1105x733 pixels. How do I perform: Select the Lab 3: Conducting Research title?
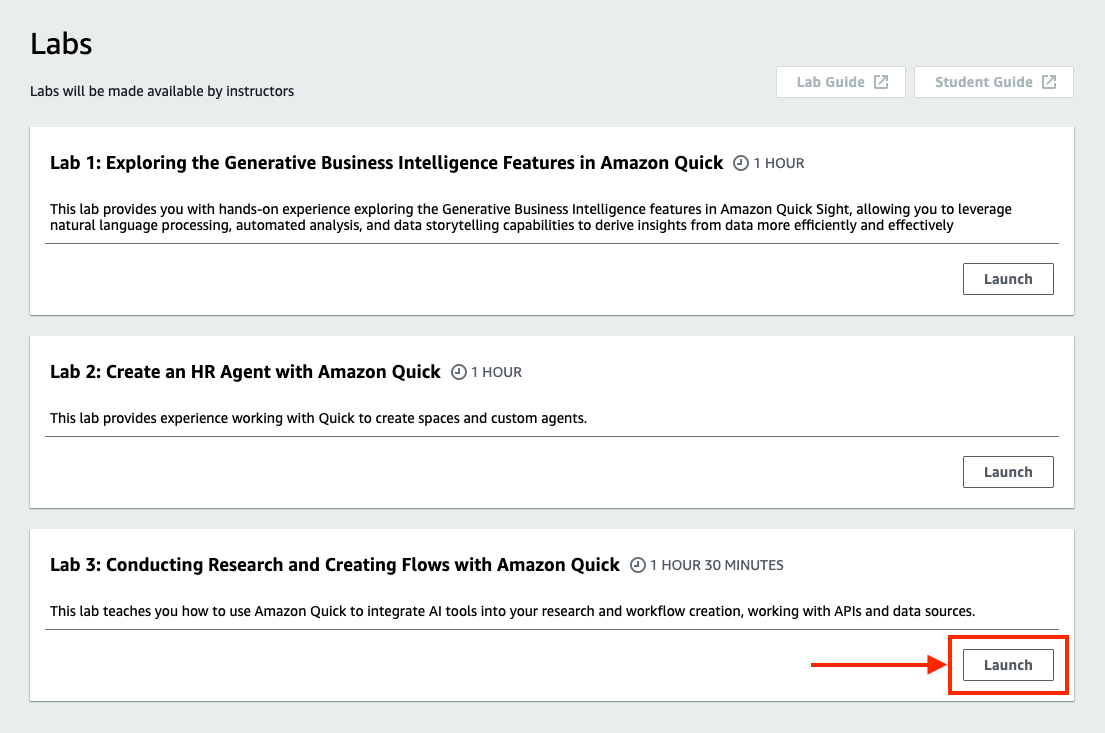(x=335, y=565)
